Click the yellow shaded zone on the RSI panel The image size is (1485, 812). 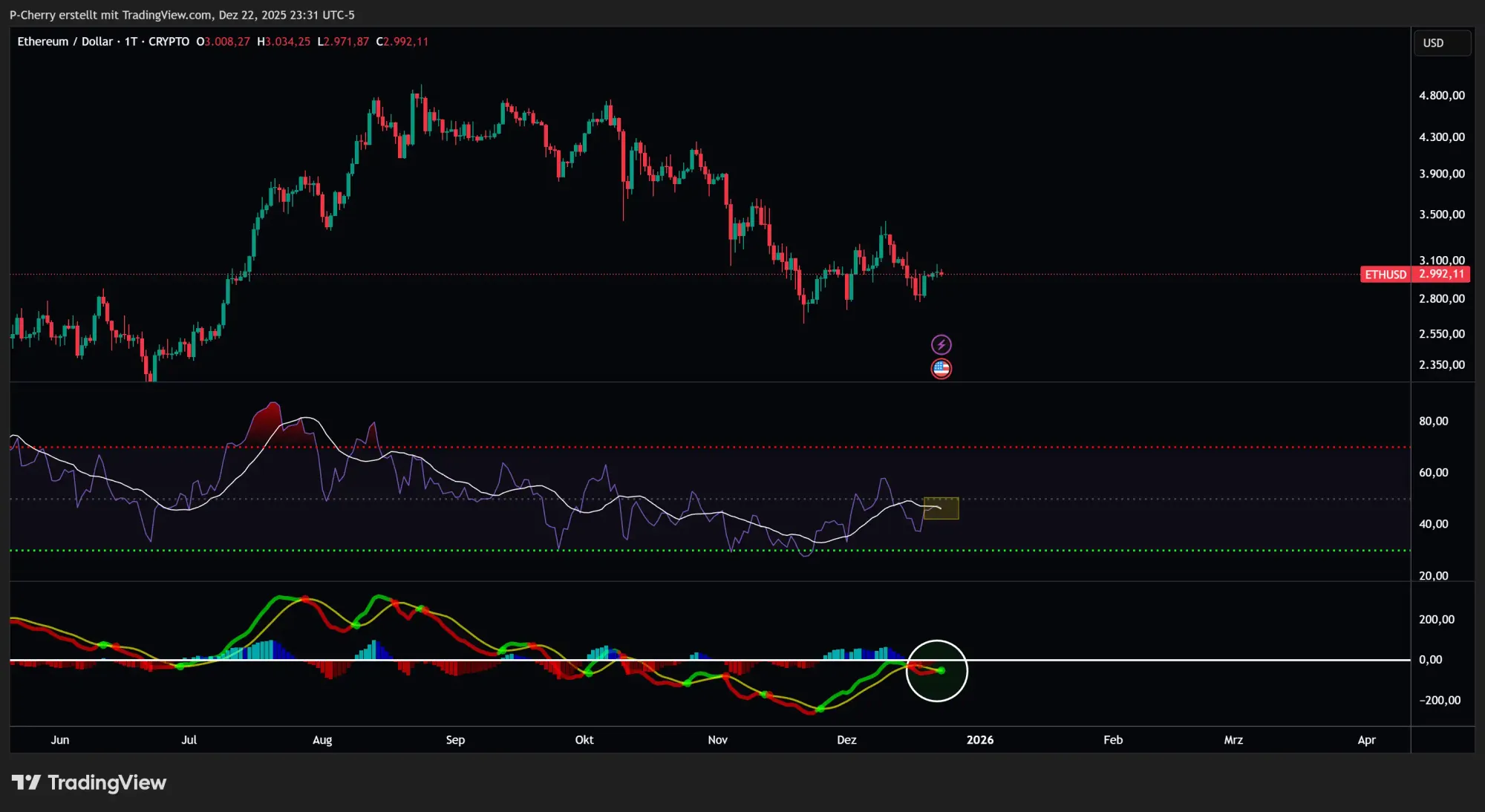point(941,508)
